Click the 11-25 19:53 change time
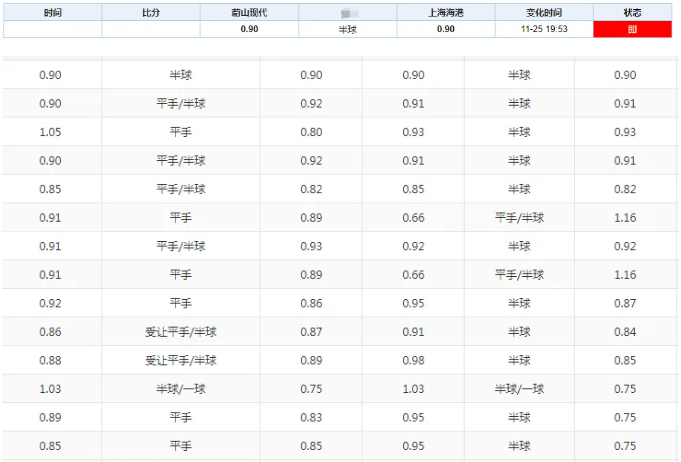Image resolution: width=681 pixels, height=462 pixels. 544,30
